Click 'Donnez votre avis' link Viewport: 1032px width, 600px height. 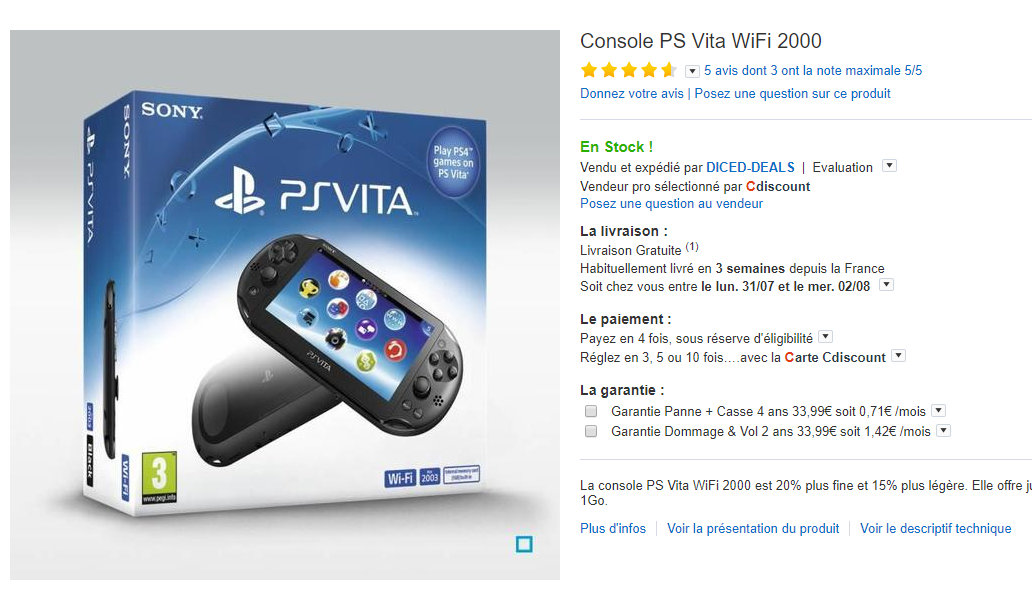point(632,93)
